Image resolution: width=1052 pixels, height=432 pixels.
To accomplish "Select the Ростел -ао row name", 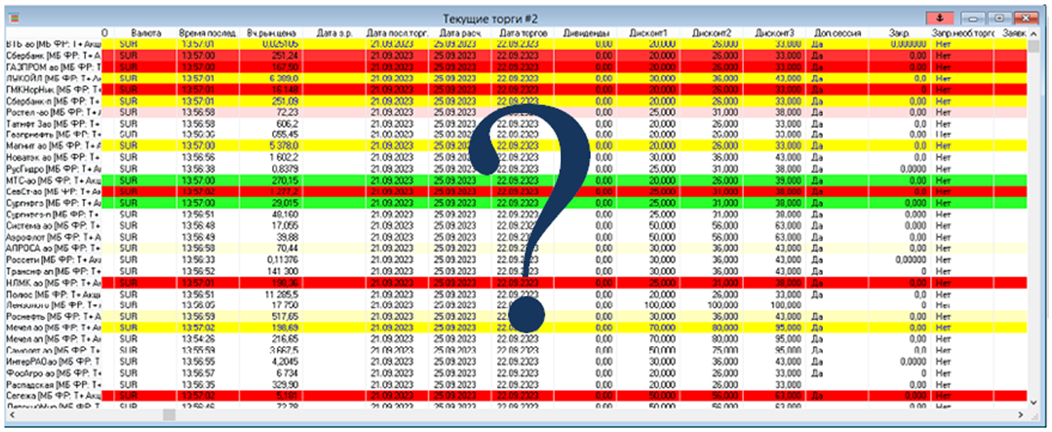I will click(53, 112).
